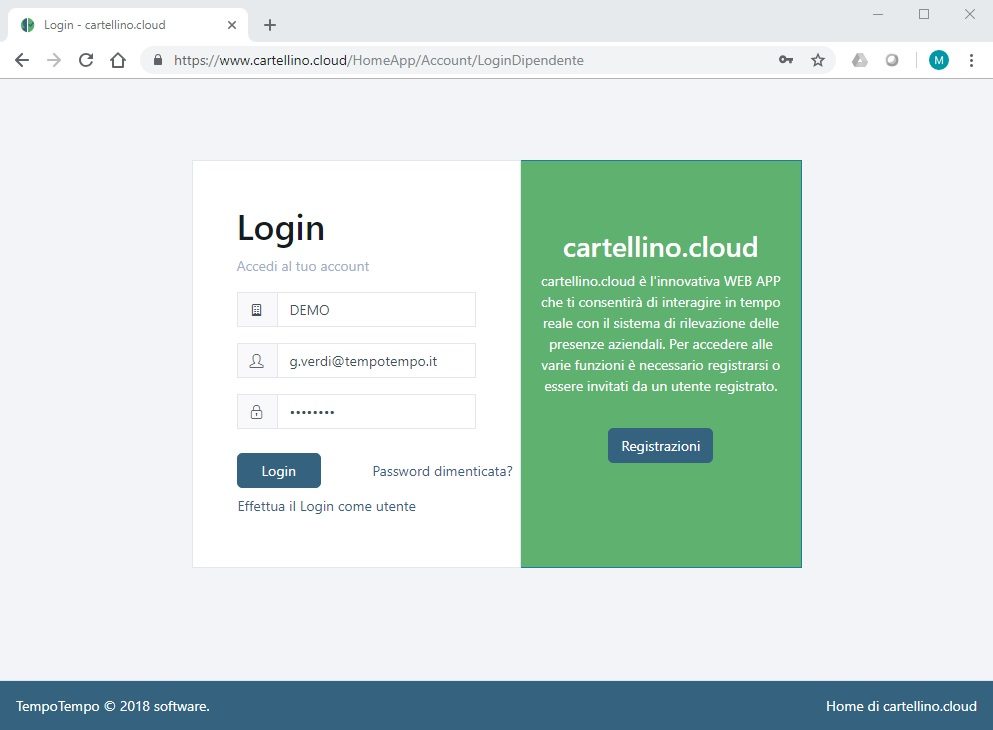Click TempoTempo © 2018 software footer text
Viewport: 993px width, 730px height.
pos(113,706)
